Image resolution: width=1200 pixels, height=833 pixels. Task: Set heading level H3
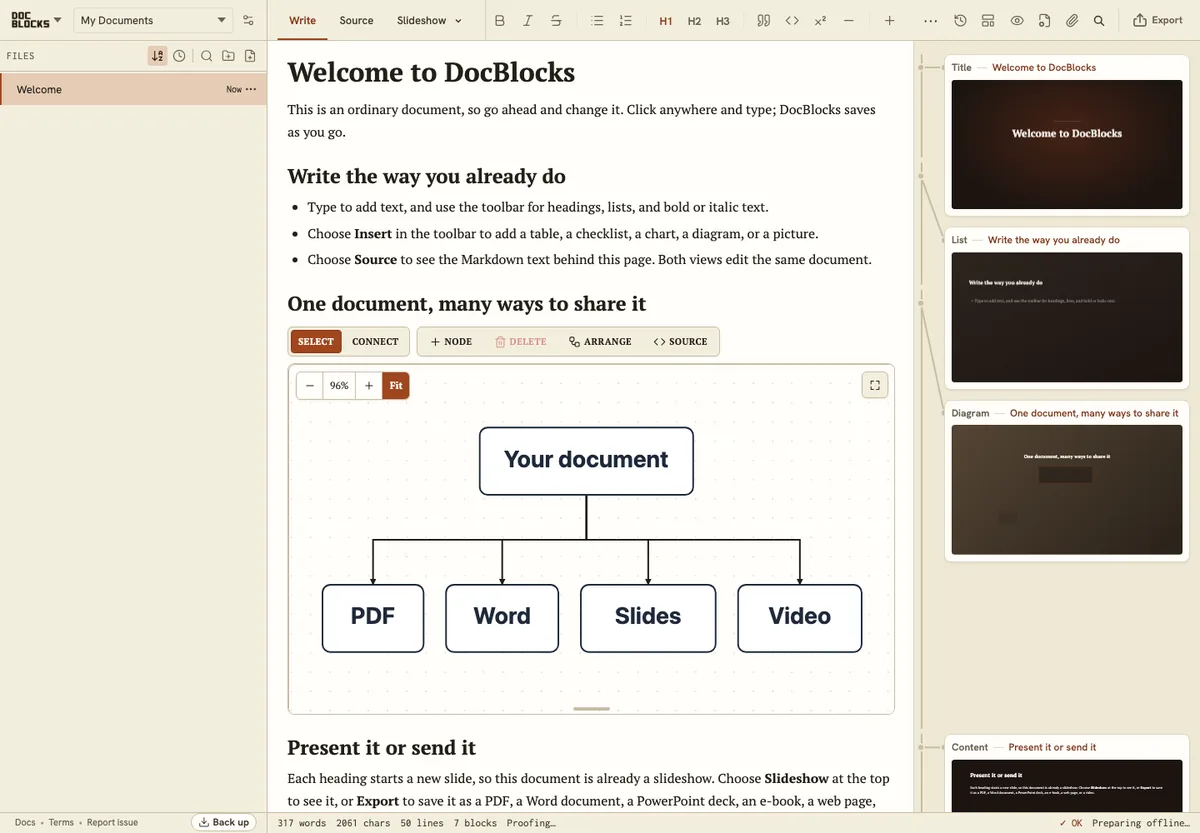pyautogui.click(x=722, y=20)
